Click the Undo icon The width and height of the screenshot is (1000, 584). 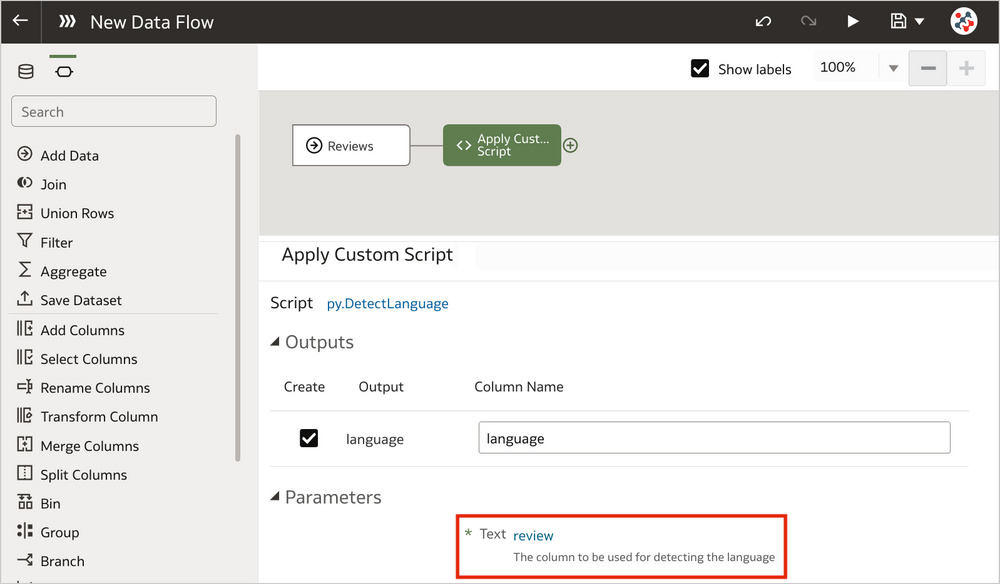763,20
